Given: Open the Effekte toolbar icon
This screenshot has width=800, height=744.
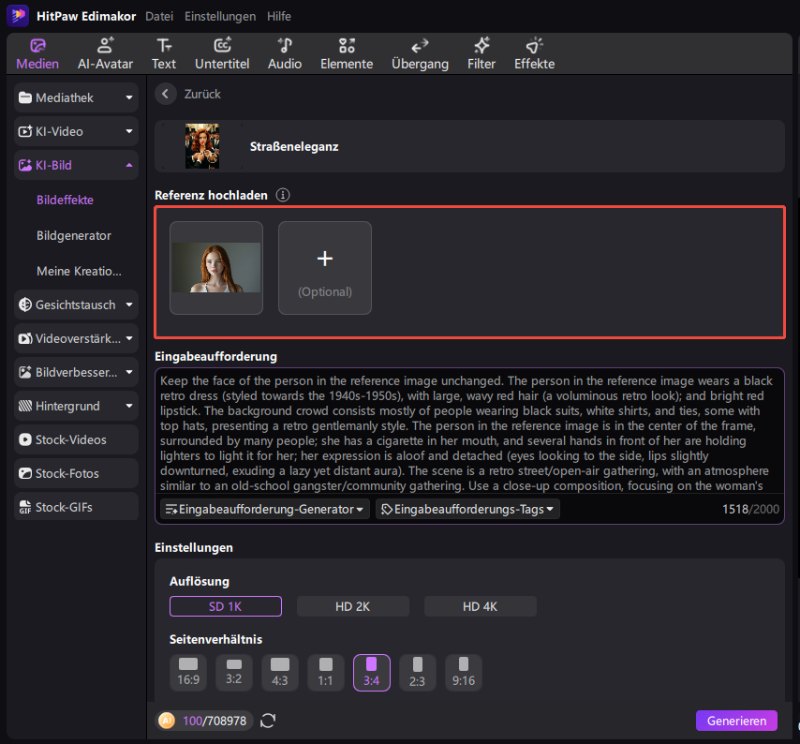Looking at the screenshot, I should coord(534,53).
